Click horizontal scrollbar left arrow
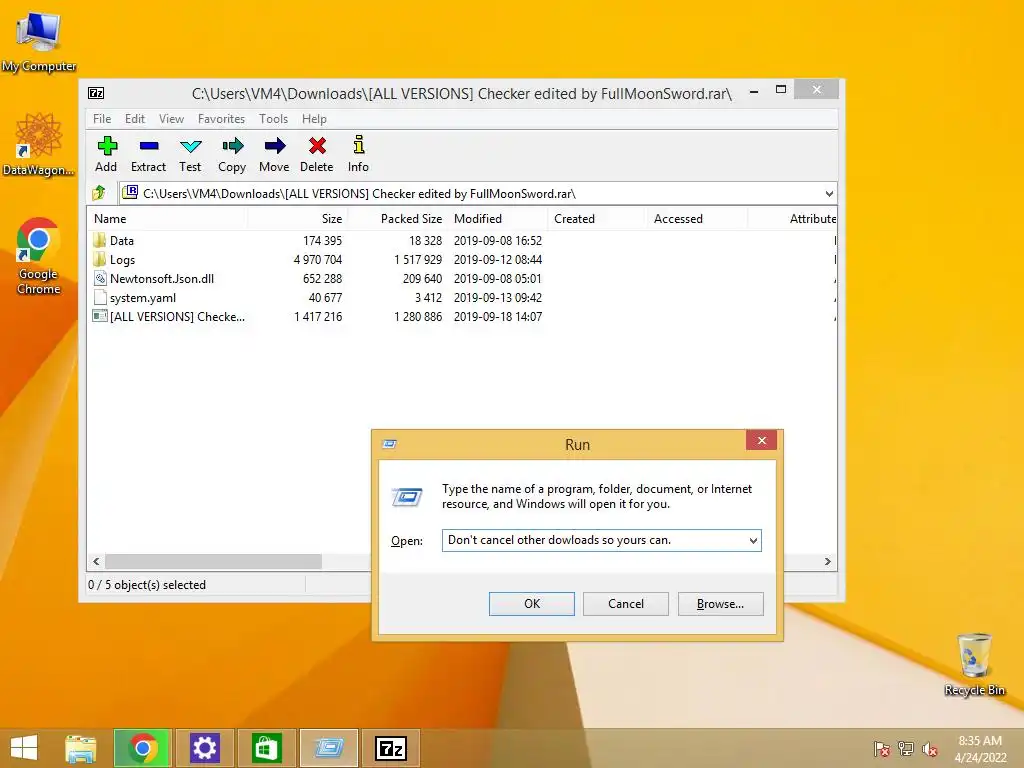 (x=97, y=562)
